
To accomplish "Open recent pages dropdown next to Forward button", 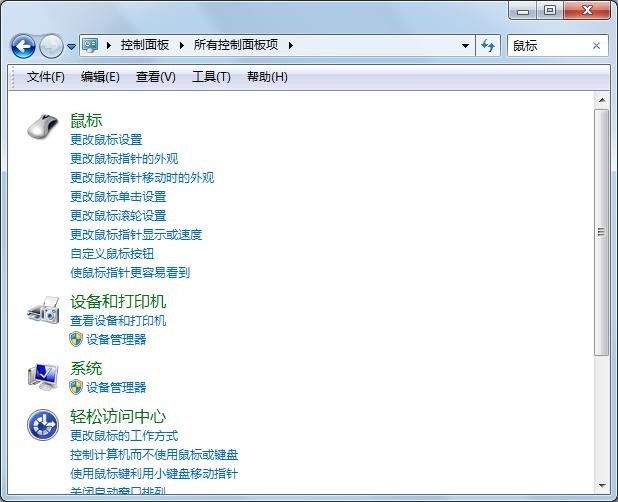I will [x=71, y=46].
